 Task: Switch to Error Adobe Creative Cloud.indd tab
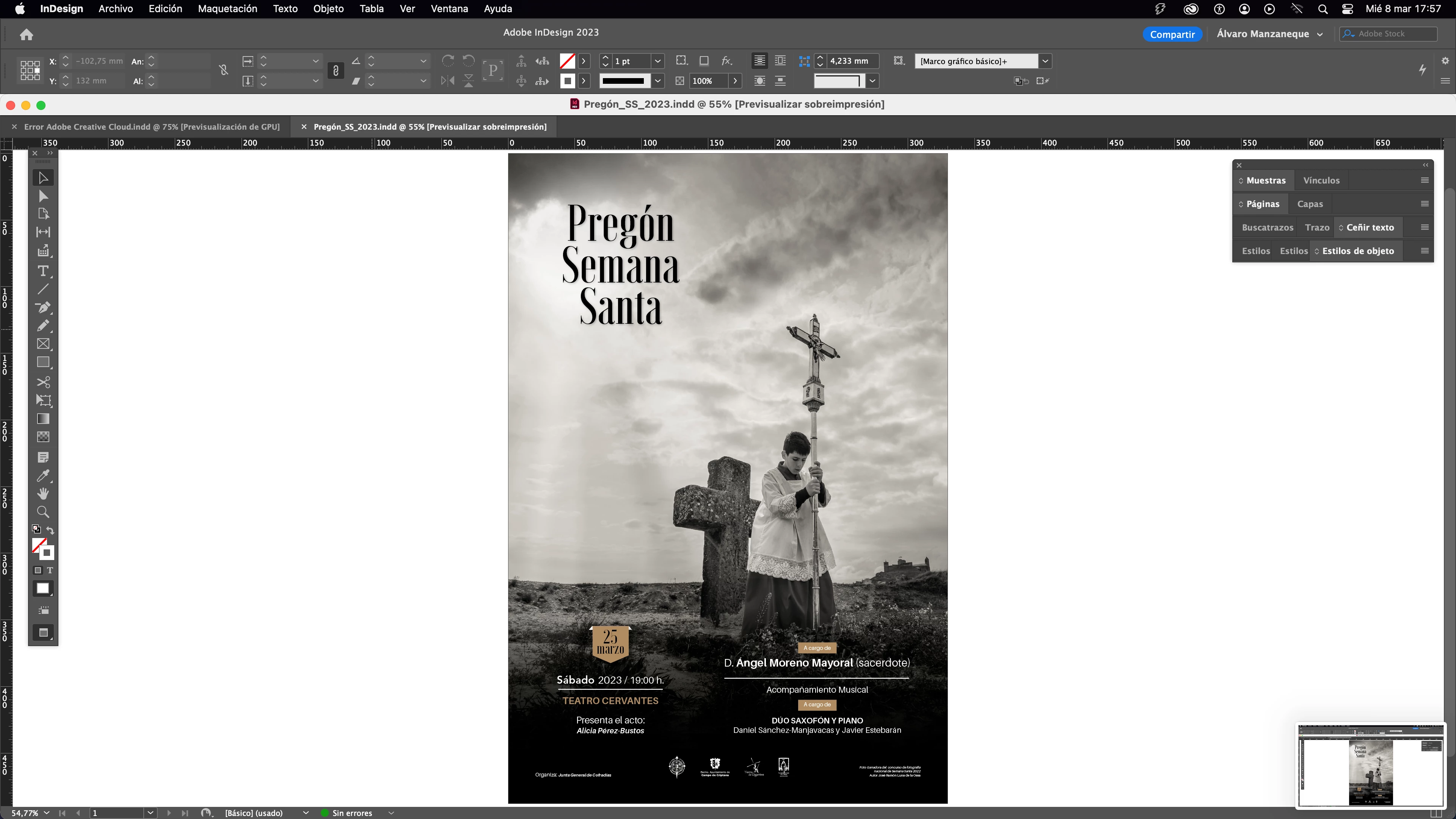pyautogui.click(x=152, y=127)
